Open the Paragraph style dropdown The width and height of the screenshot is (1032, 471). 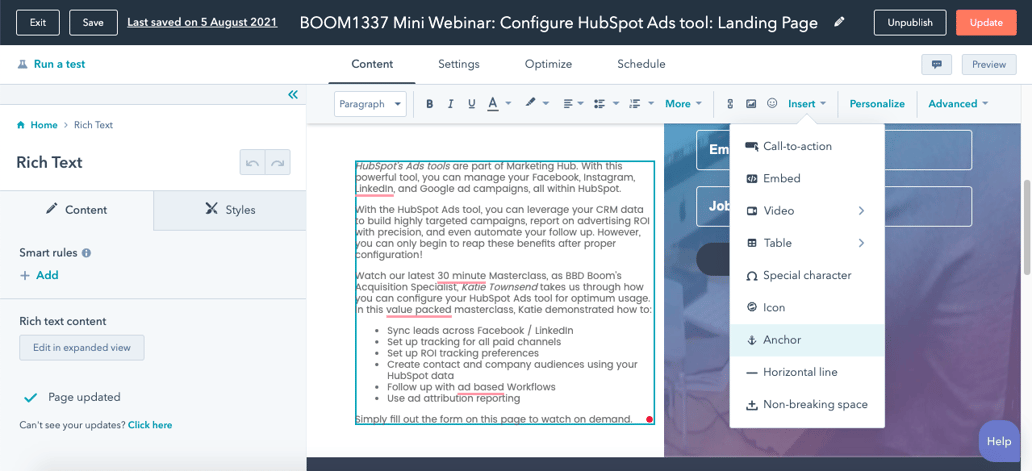point(371,104)
